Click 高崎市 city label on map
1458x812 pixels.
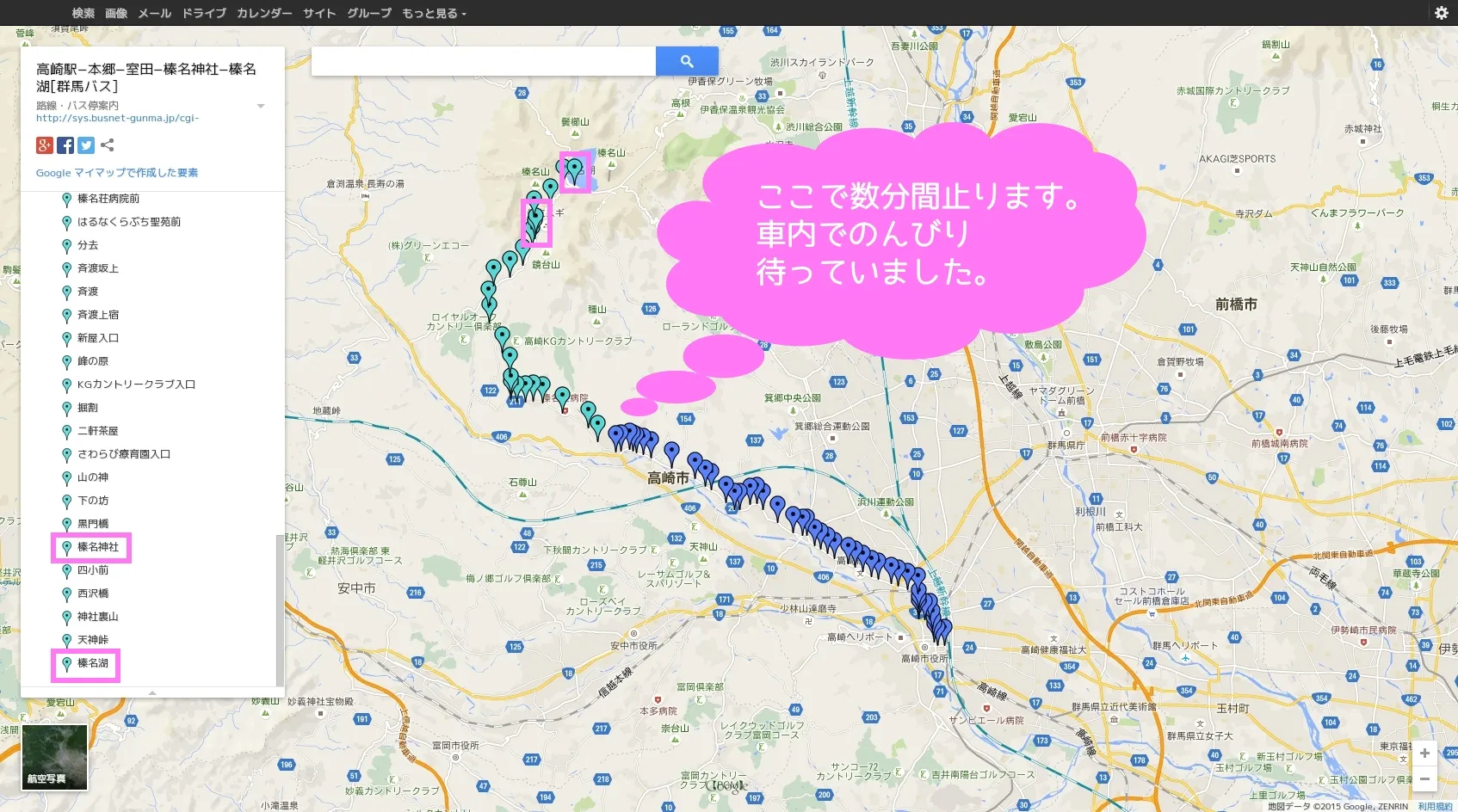click(668, 478)
